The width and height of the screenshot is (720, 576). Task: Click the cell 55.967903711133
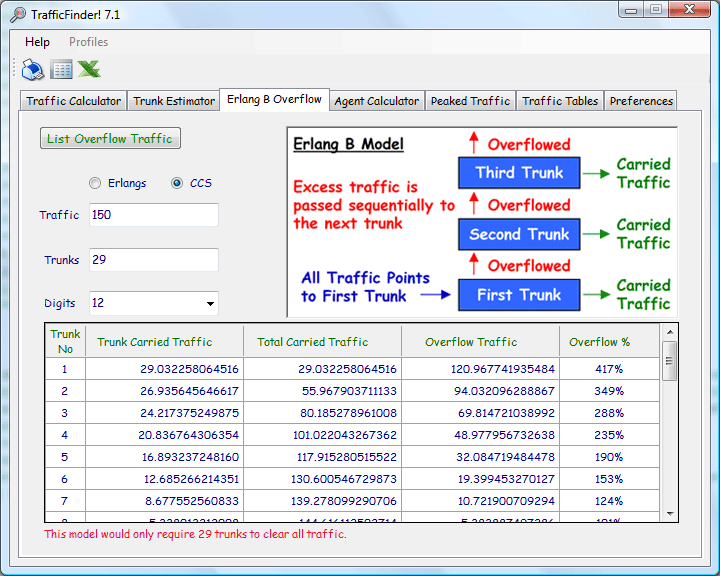pos(322,391)
